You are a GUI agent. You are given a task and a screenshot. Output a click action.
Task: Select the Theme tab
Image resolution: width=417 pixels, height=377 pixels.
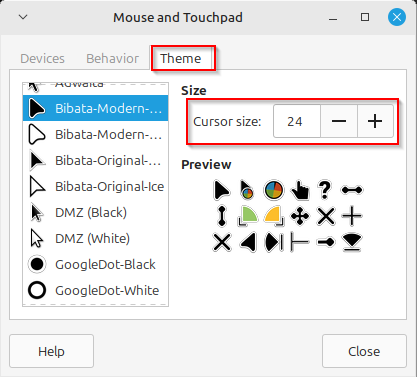click(181, 59)
